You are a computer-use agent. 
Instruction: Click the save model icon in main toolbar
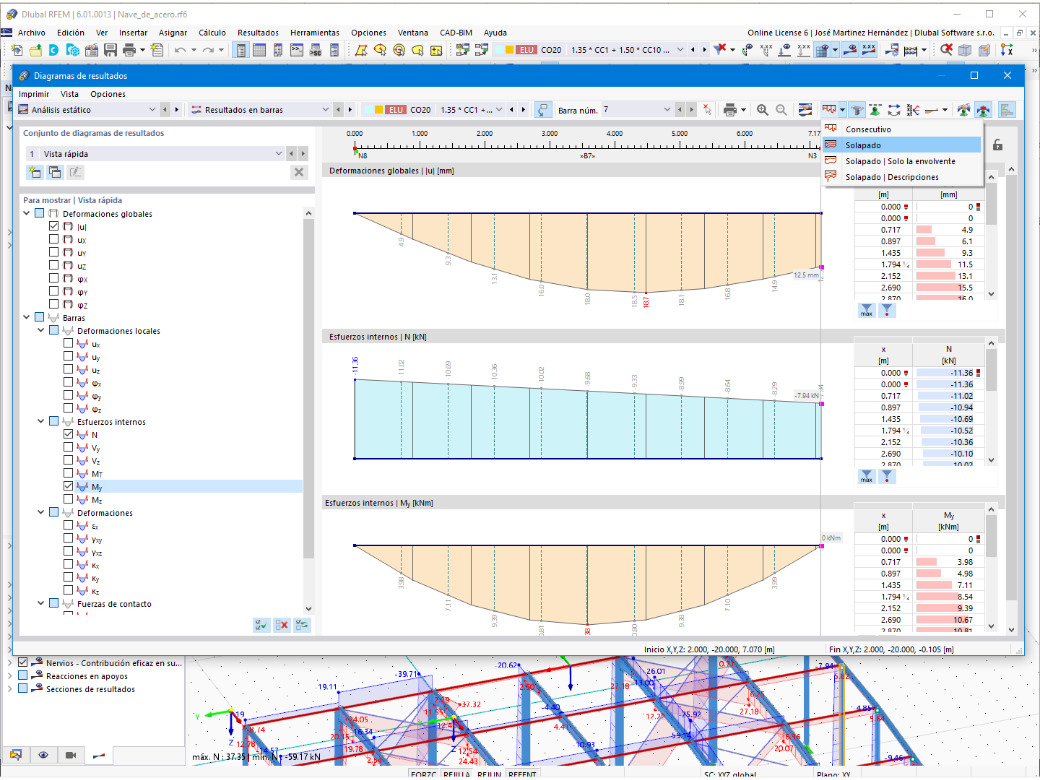coord(110,50)
